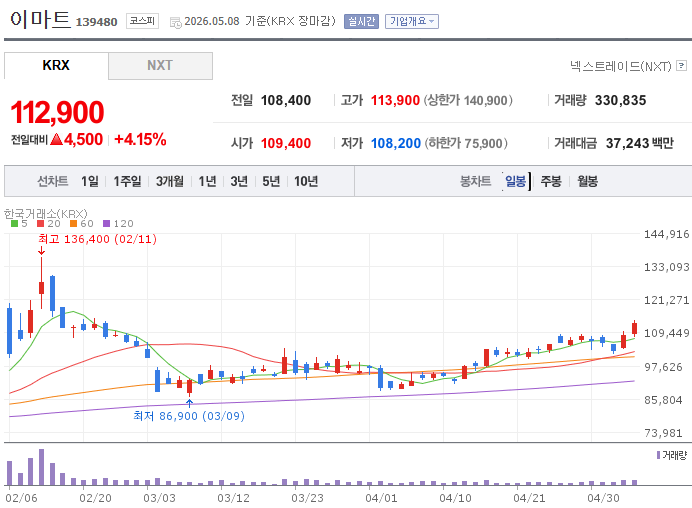The height and width of the screenshot is (508, 692).
Task: Select the 1주일 line chart period
Action: coord(127,181)
